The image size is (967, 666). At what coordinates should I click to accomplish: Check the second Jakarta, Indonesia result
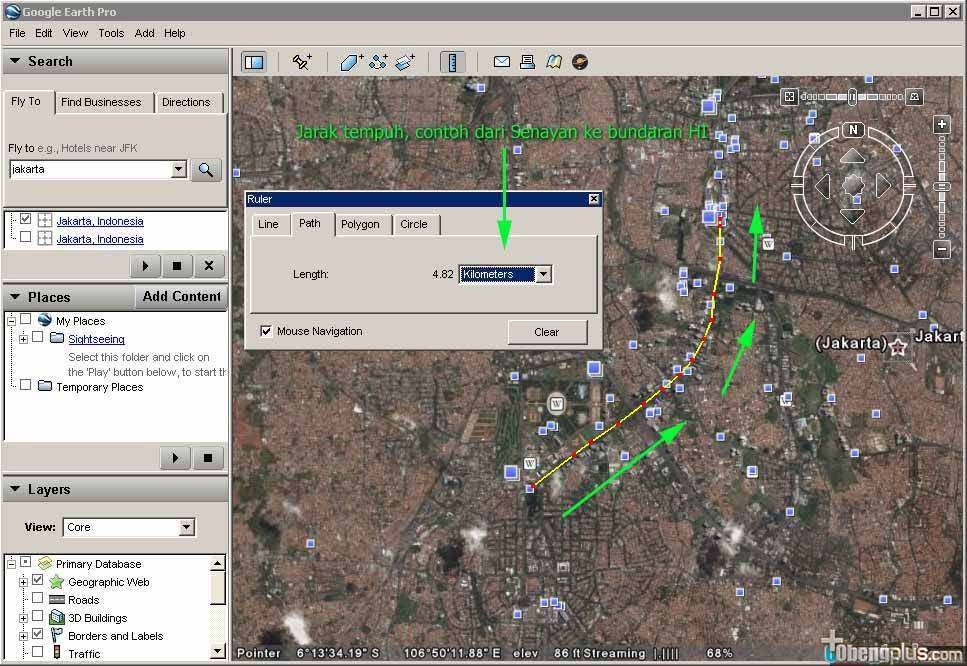pyautogui.click(x=25, y=237)
